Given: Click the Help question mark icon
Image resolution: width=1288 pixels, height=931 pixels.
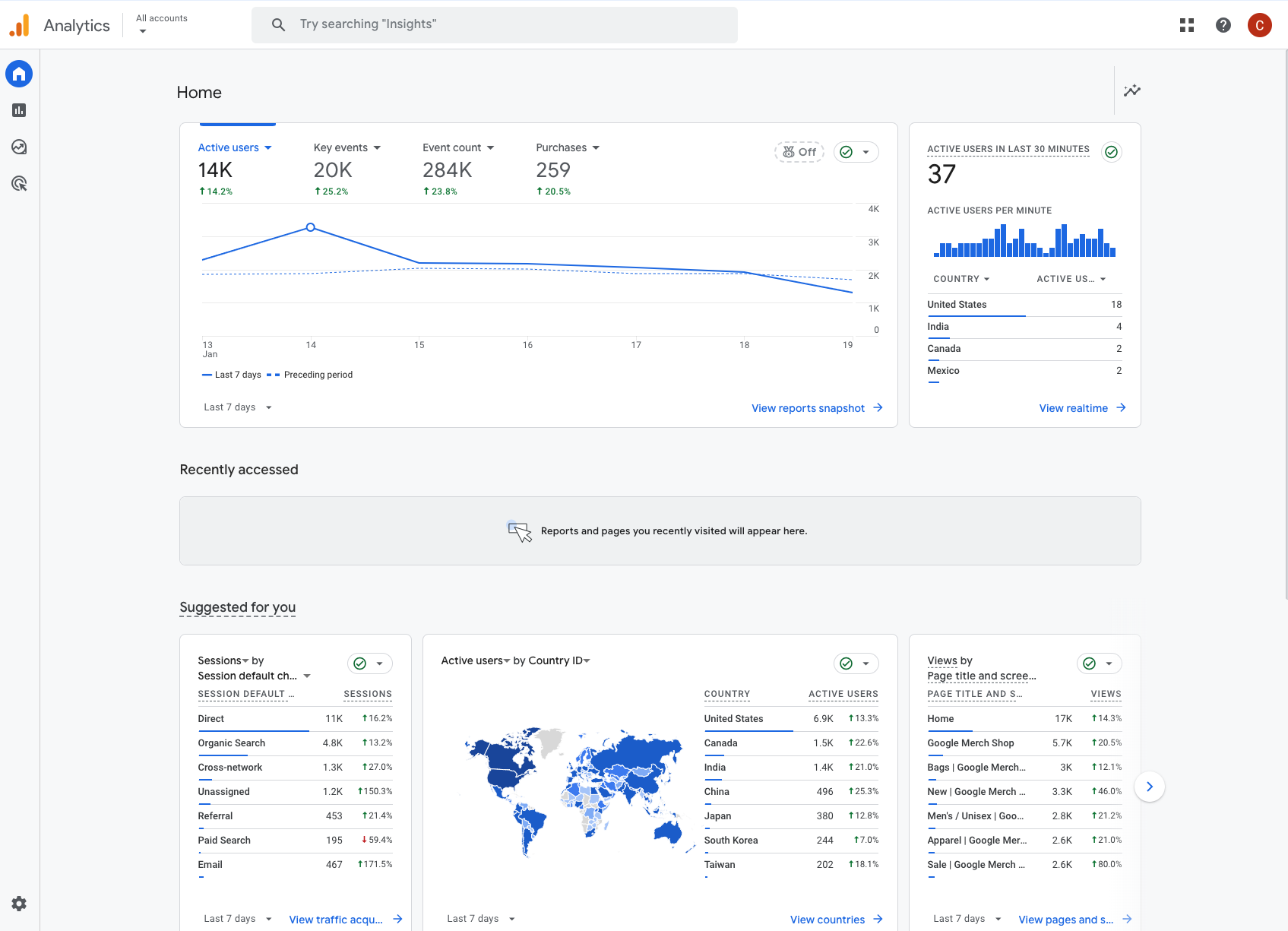Looking at the screenshot, I should coord(1223,25).
